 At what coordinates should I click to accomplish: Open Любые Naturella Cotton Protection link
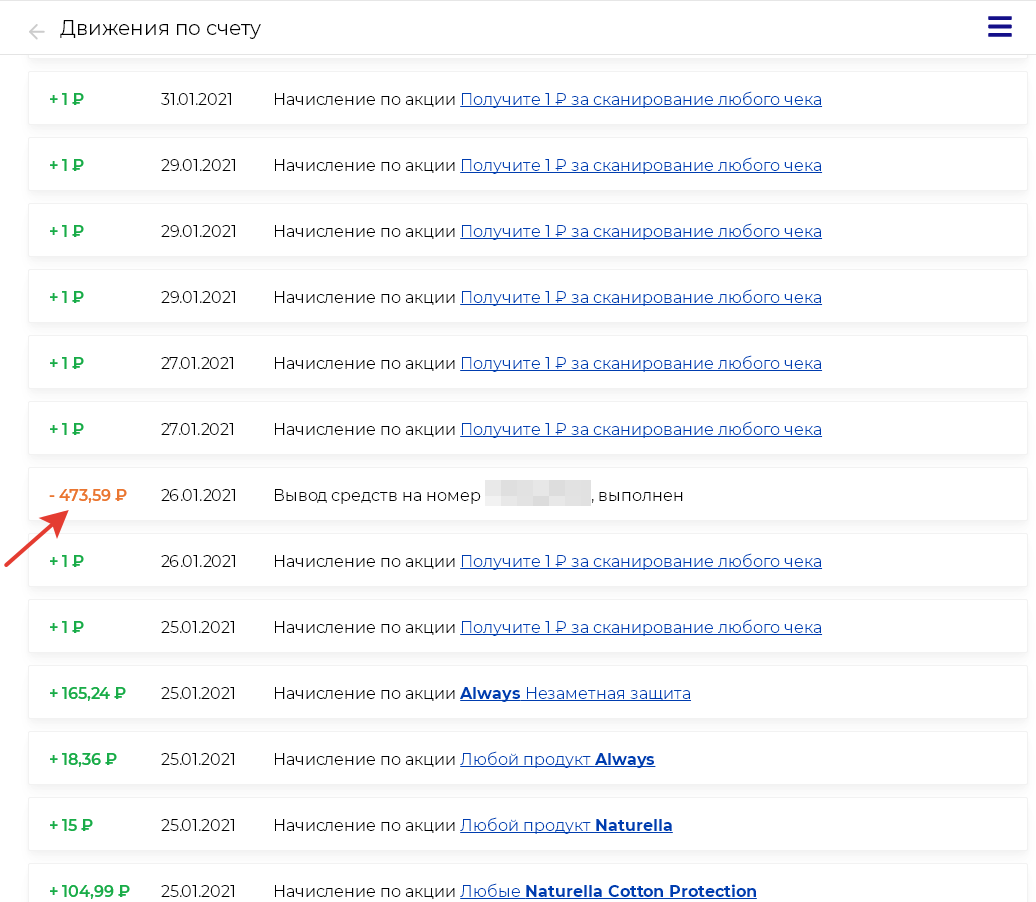click(608, 891)
